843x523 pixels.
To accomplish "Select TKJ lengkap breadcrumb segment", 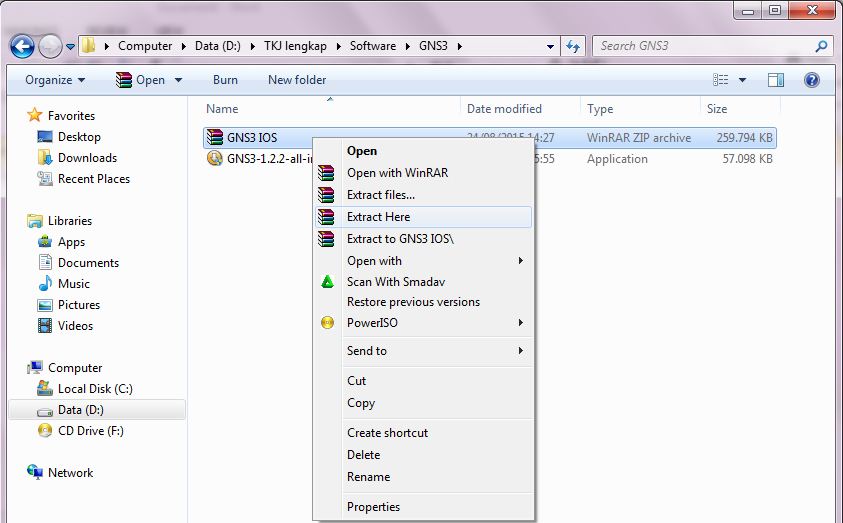I will point(295,46).
